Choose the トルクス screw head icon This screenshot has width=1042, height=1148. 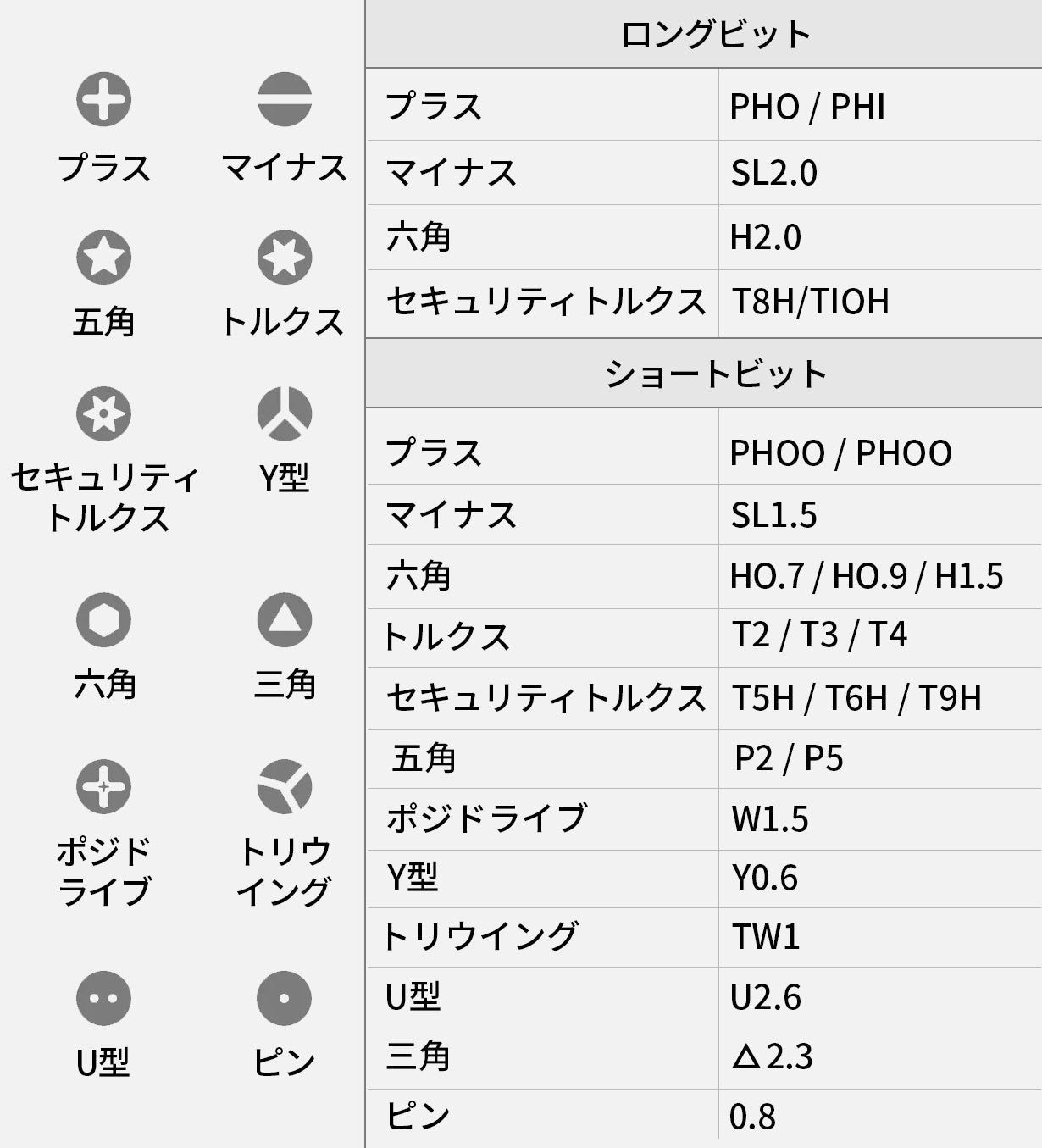285,258
